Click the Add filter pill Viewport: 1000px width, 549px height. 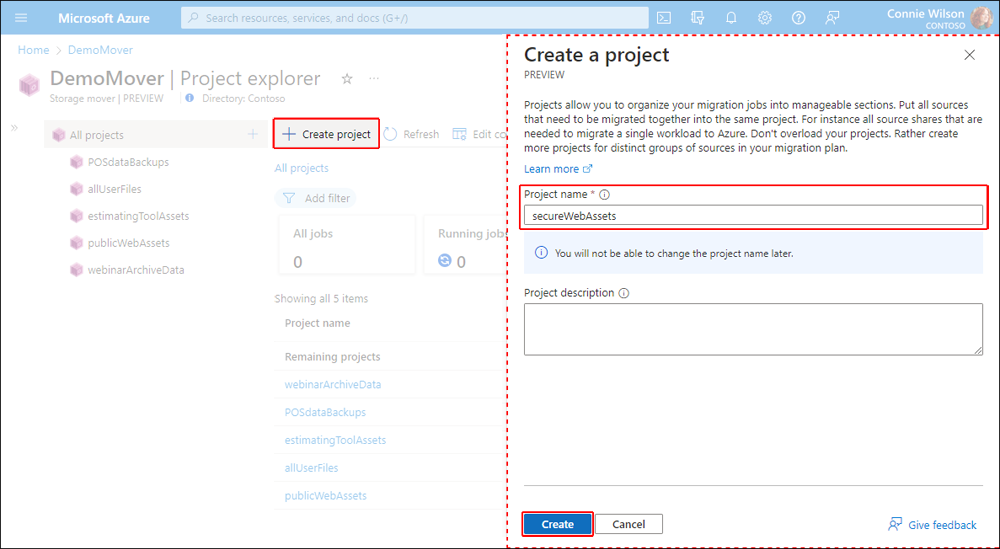316,198
